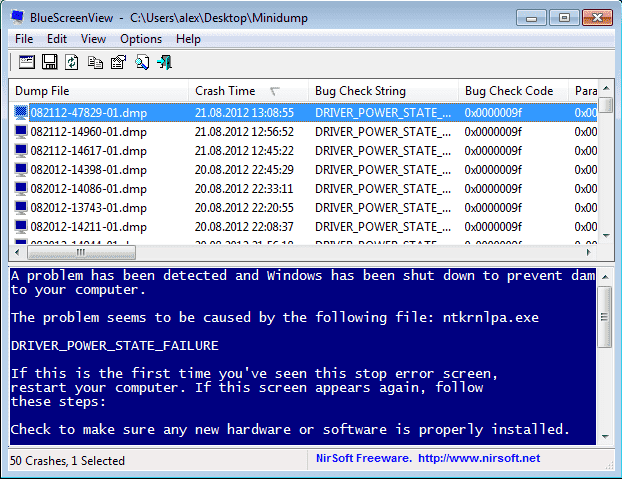Open the View menu
Viewport: 622px width, 479px height.
[x=93, y=39]
